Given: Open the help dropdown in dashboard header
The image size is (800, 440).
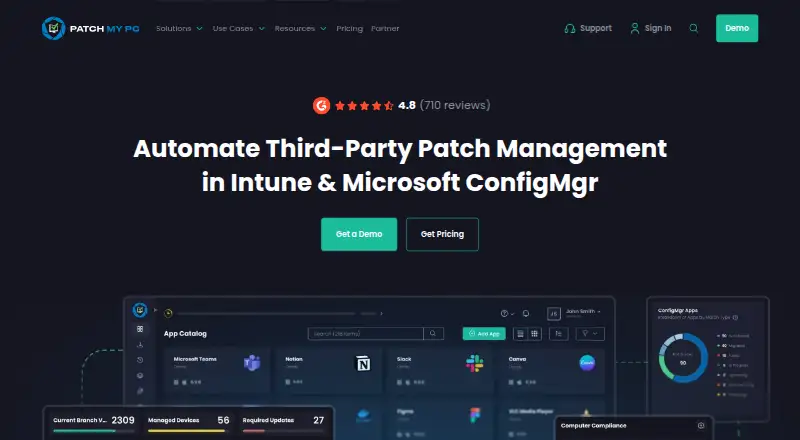Looking at the screenshot, I should (507, 313).
